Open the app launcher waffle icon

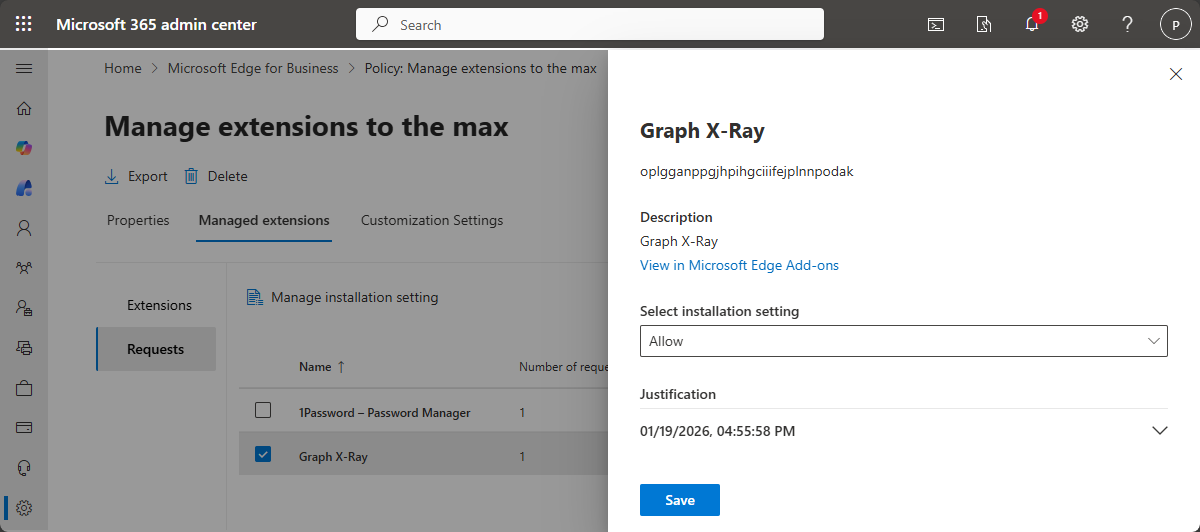(x=24, y=24)
